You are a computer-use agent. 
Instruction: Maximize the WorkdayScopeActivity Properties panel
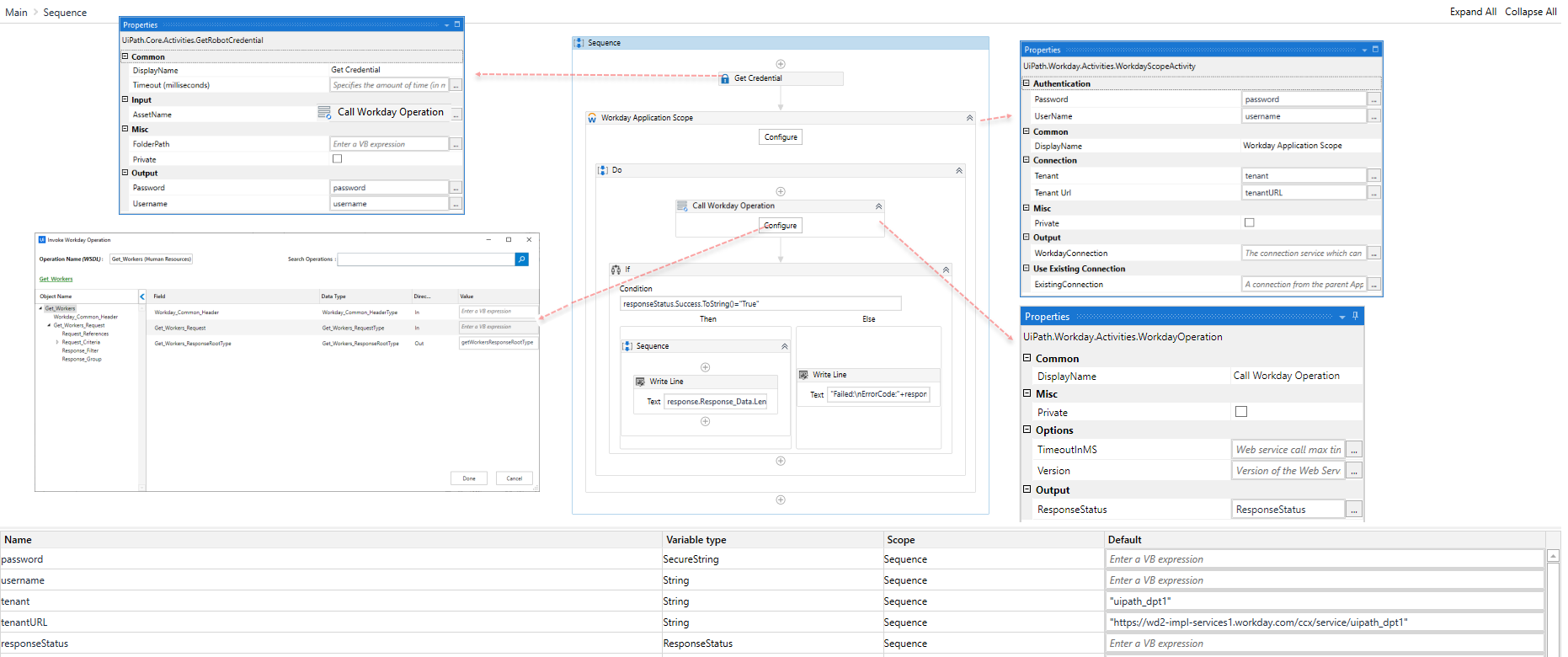(x=1376, y=49)
